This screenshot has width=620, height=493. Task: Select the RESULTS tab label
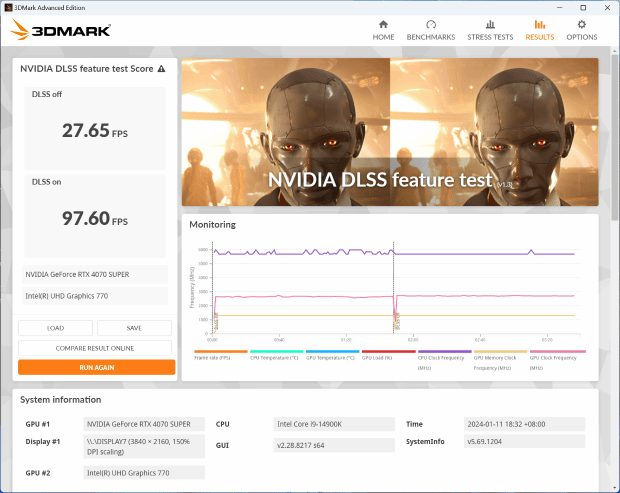[540, 37]
